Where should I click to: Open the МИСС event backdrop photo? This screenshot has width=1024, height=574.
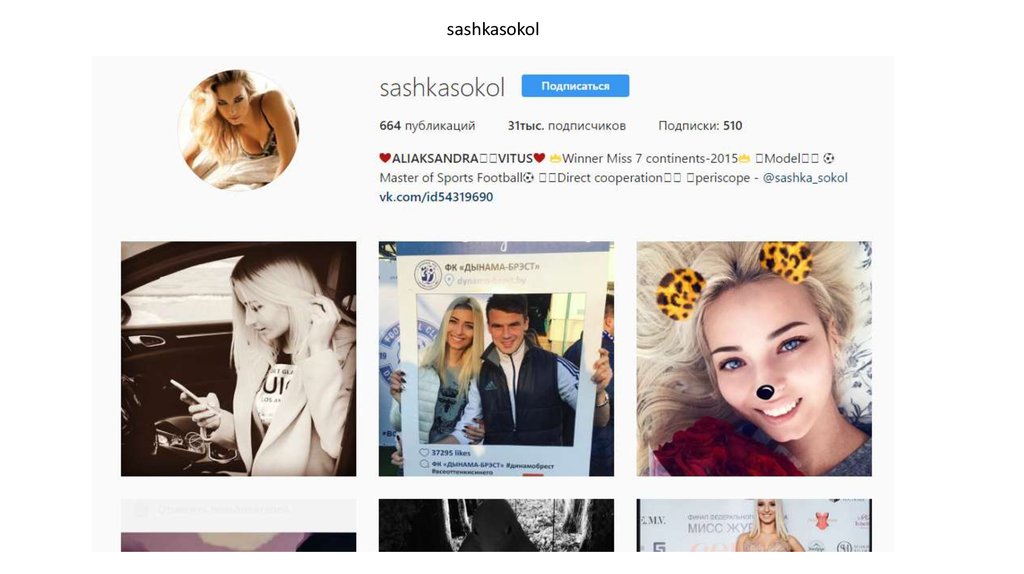click(754, 526)
